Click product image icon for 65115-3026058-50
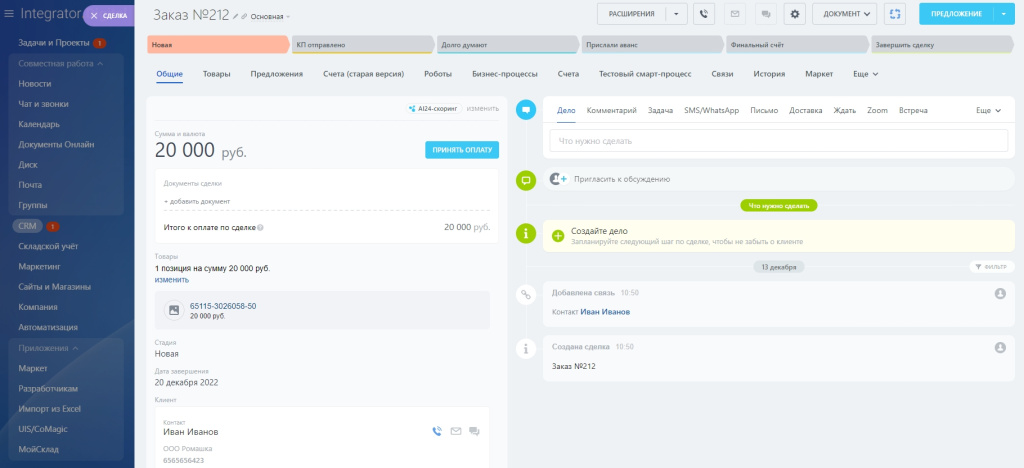Viewport: 1024px width, 468px height. (173, 311)
